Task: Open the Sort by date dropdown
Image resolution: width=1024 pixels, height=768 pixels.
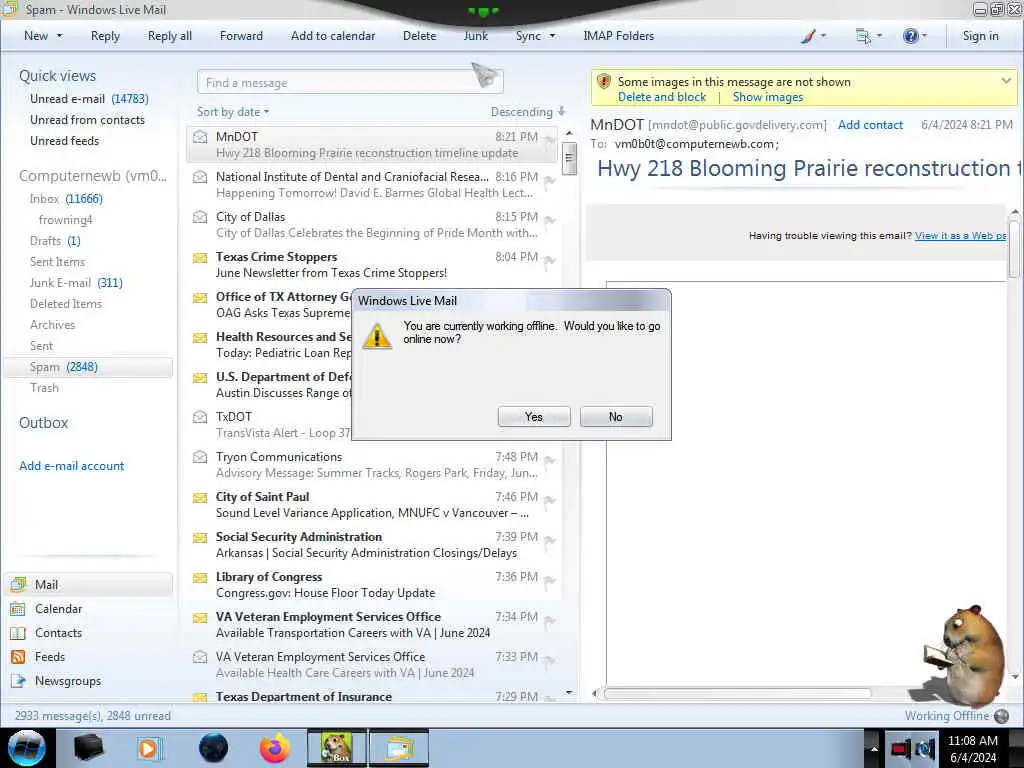Action: (x=232, y=112)
